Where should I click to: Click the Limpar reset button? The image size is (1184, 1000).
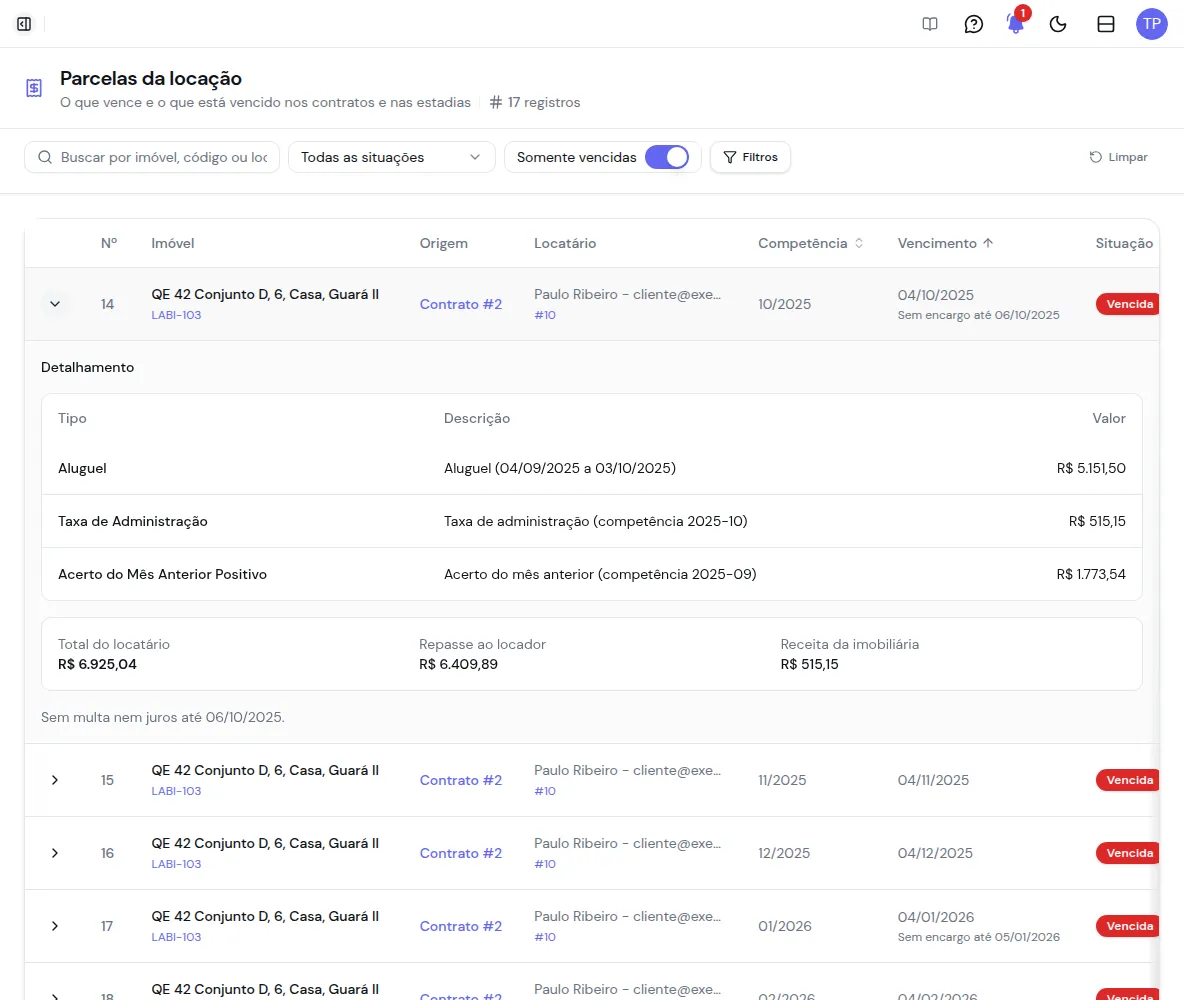(1118, 157)
